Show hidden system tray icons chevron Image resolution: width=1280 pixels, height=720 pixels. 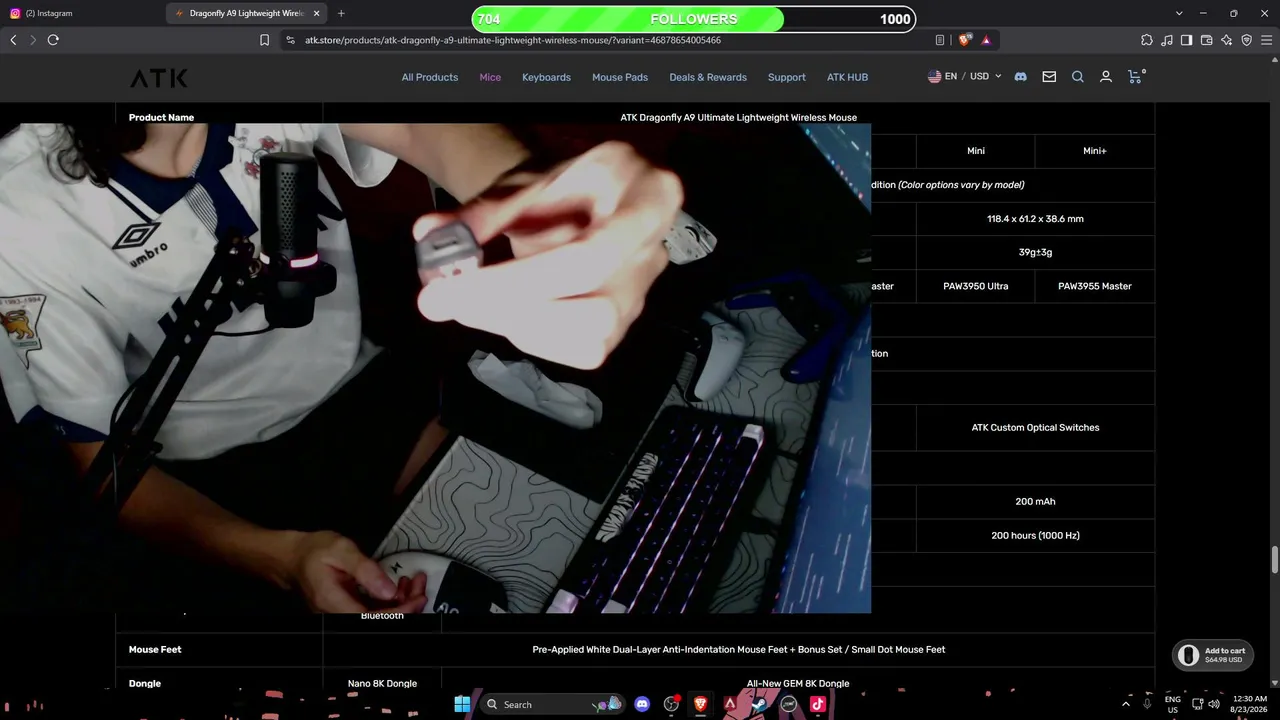pos(1126,704)
